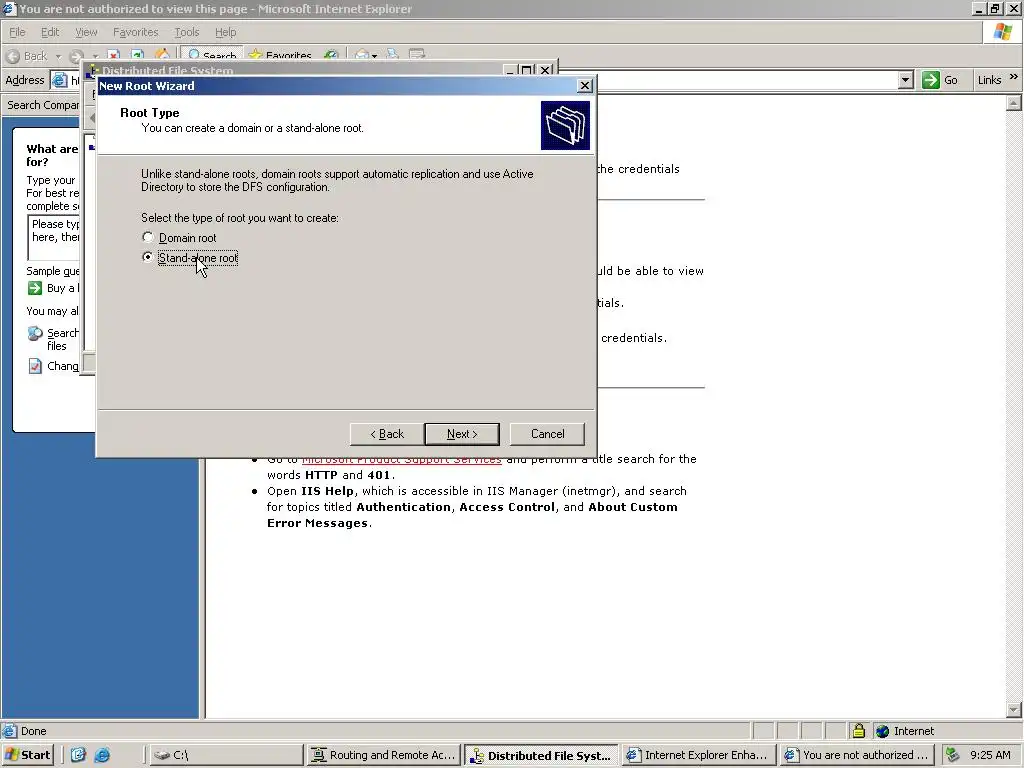This screenshot has height=768, width=1024.
Task: Switch to You are not authorized taskbar button
Action: pos(857,755)
